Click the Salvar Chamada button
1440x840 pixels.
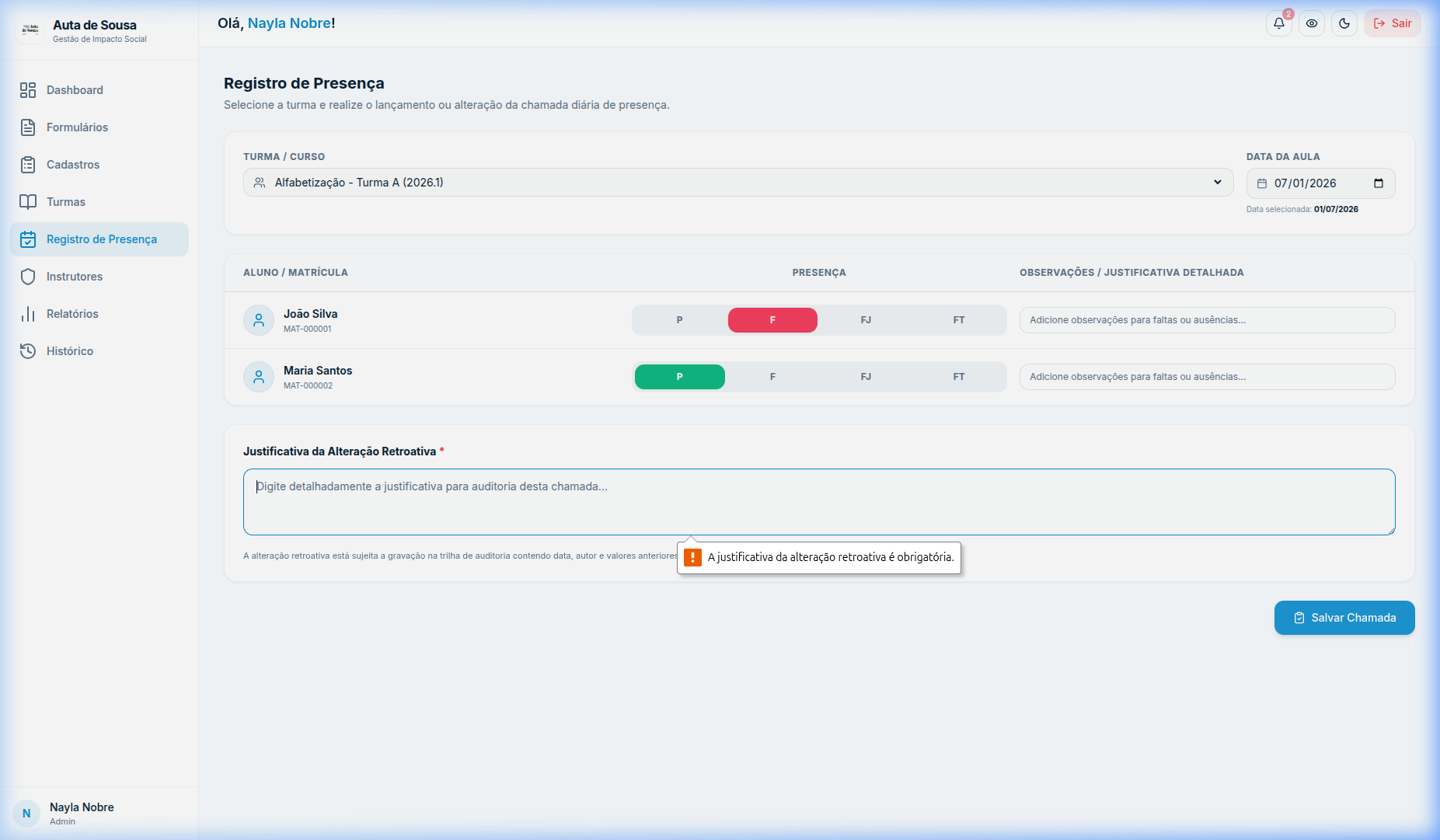click(x=1344, y=618)
